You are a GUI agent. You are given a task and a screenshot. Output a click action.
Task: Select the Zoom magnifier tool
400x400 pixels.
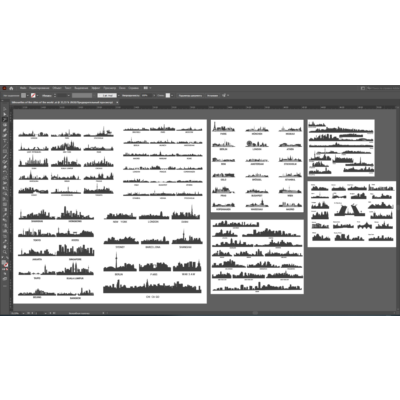[x=5, y=252]
